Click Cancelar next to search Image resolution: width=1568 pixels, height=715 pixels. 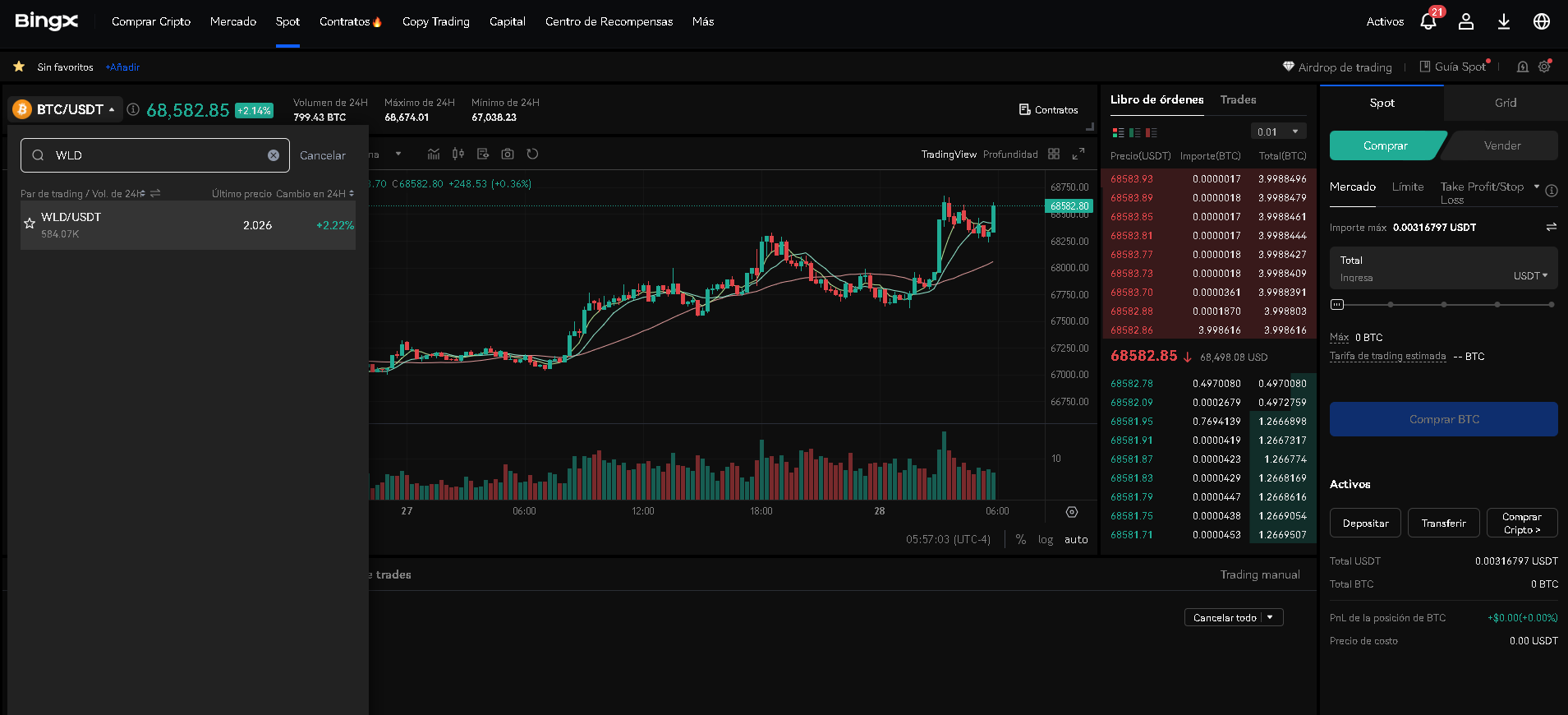pyautogui.click(x=323, y=155)
